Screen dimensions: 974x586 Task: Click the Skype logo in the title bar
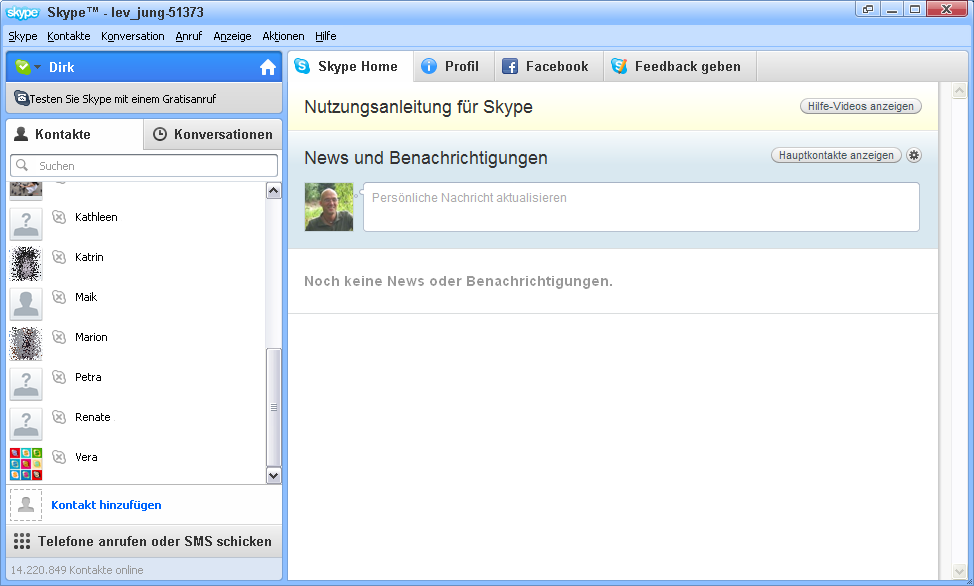point(22,12)
